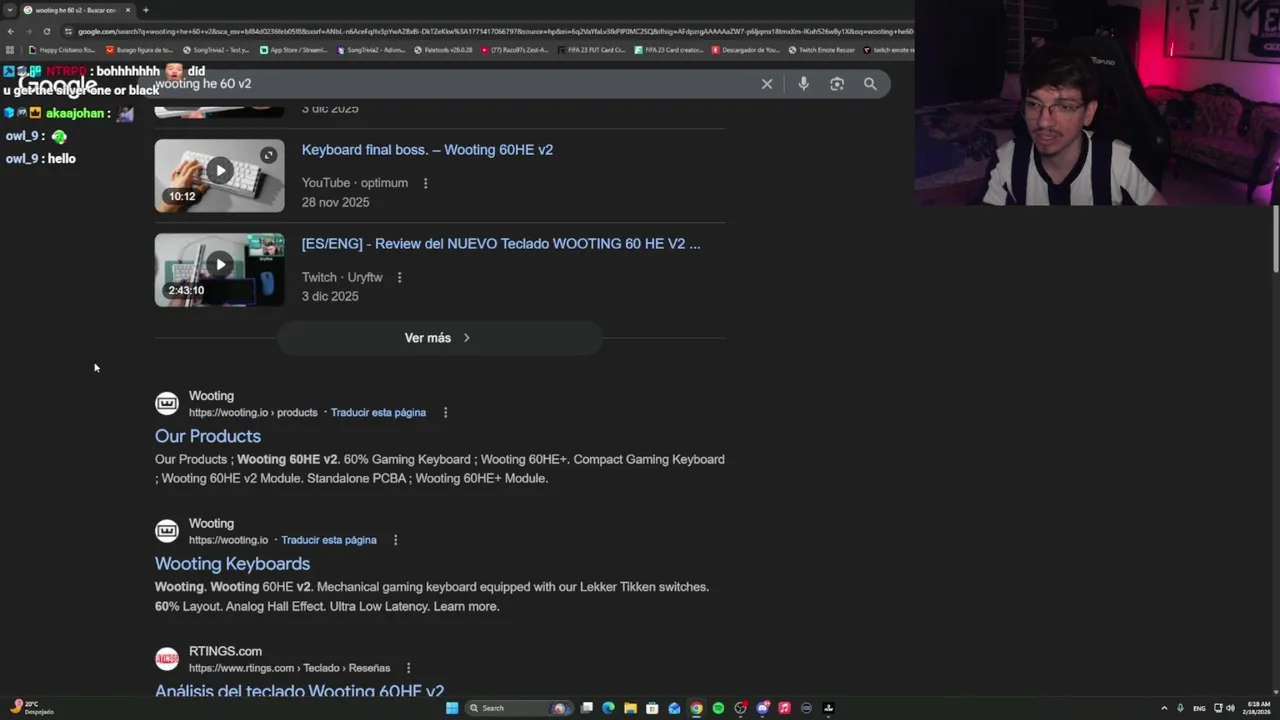This screenshot has height=720, width=1280.
Task: Open the tab search dropdown arrow
Action: (10, 10)
